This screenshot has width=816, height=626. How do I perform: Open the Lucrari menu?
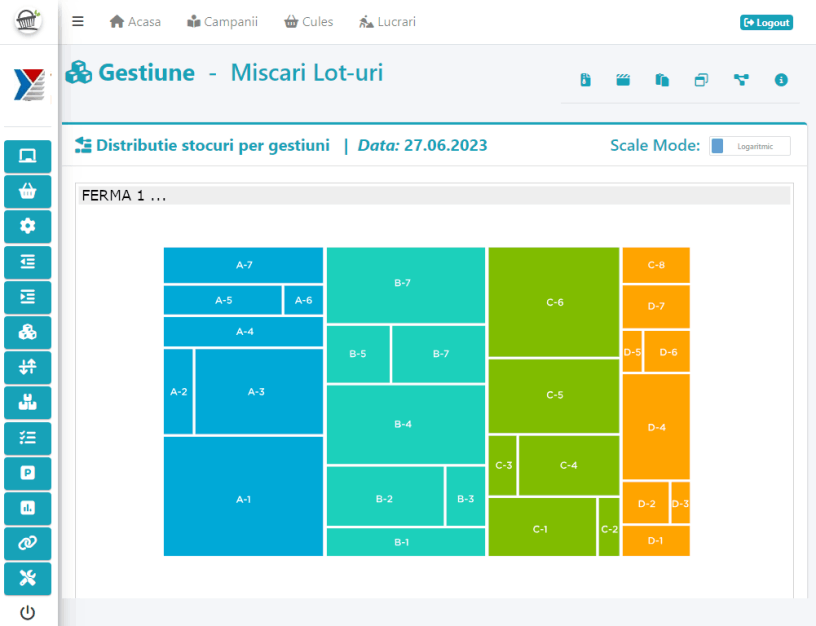point(387,22)
